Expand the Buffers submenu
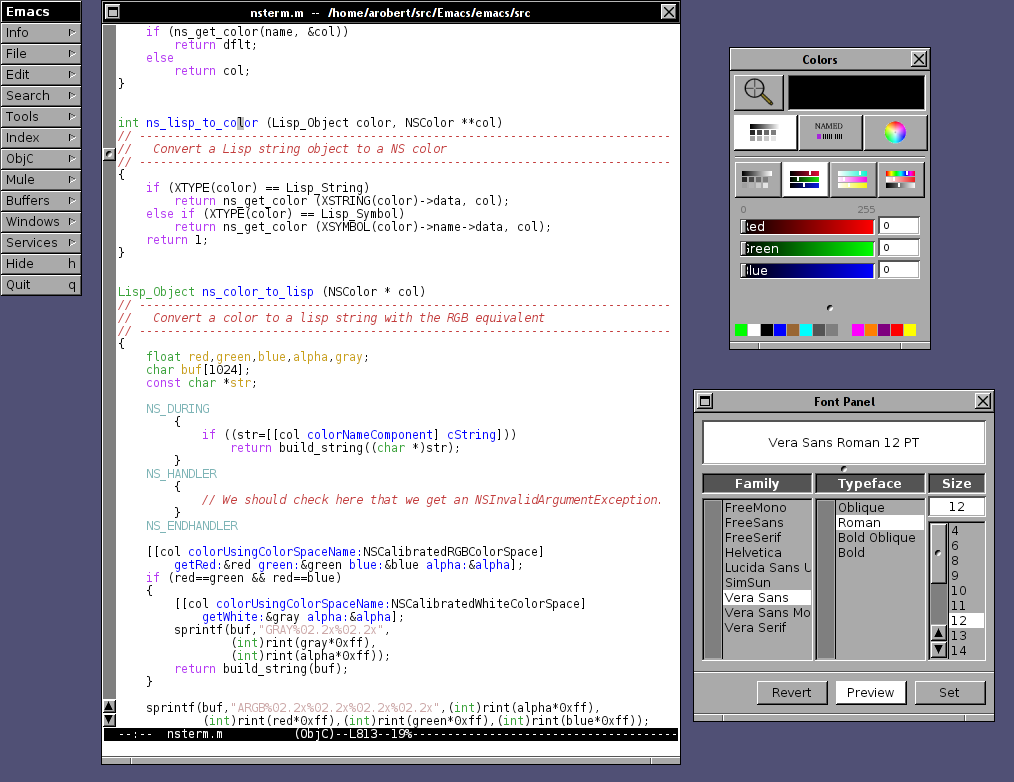The width and height of the screenshot is (1014, 782). coord(40,201)
